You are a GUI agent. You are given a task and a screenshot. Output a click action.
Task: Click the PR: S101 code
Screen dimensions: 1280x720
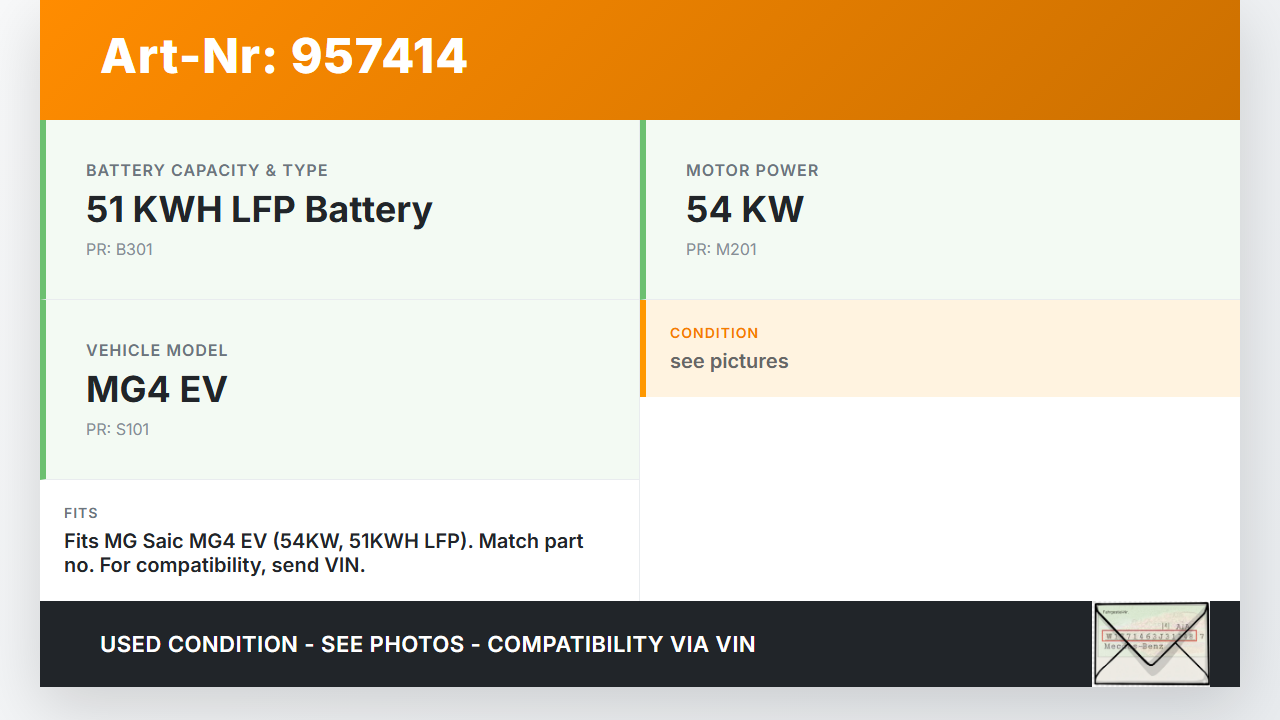pyautogui.click(x=118, y=429)
